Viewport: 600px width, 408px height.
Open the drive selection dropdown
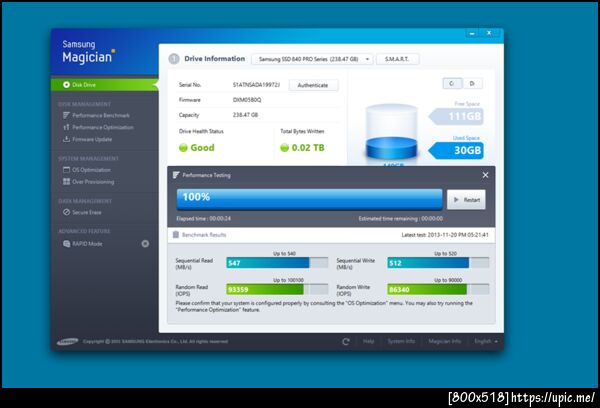click(x=312, y=59)
